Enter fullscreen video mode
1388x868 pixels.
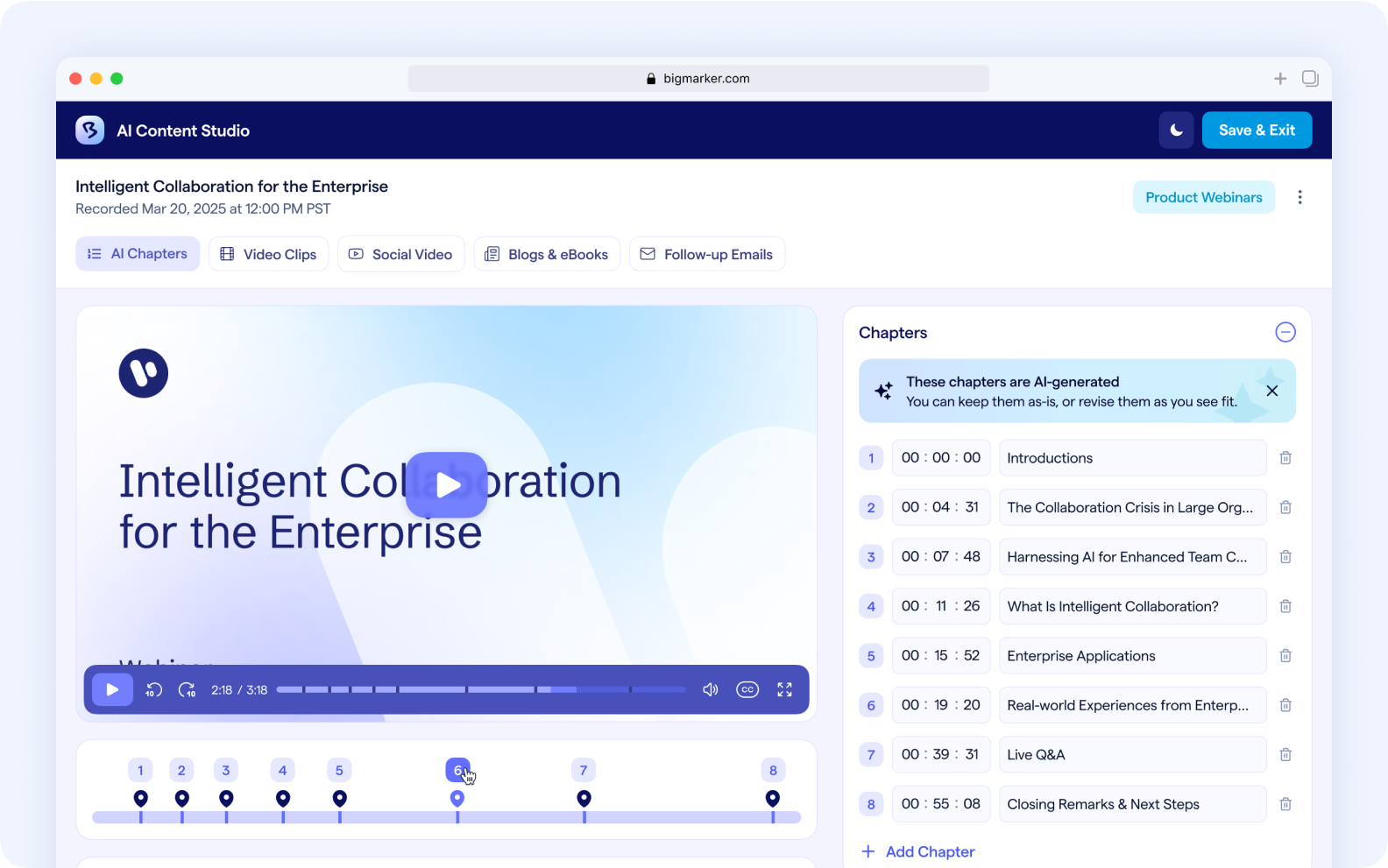[784, 690]
